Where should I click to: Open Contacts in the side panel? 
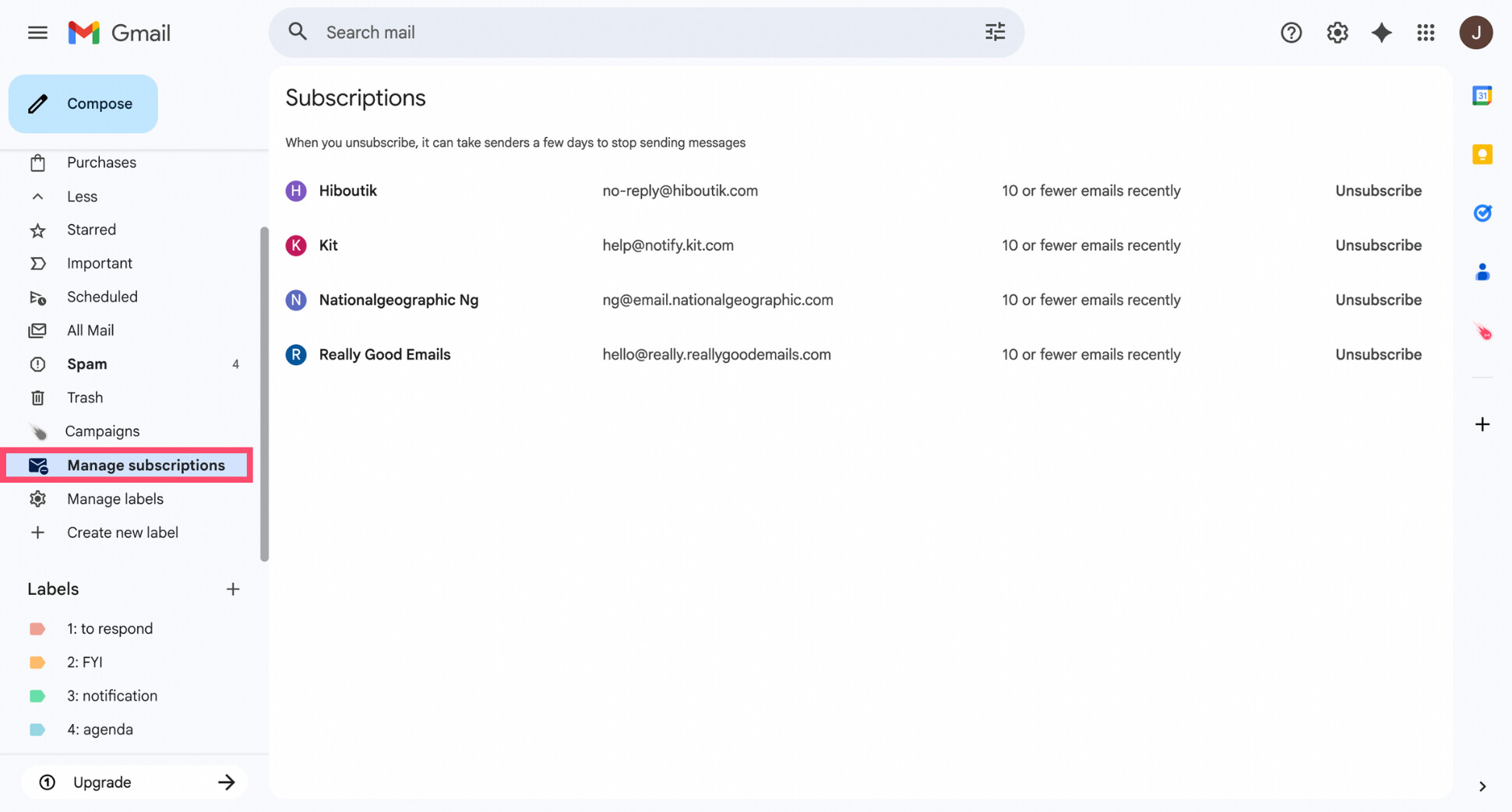point(1482,272)
